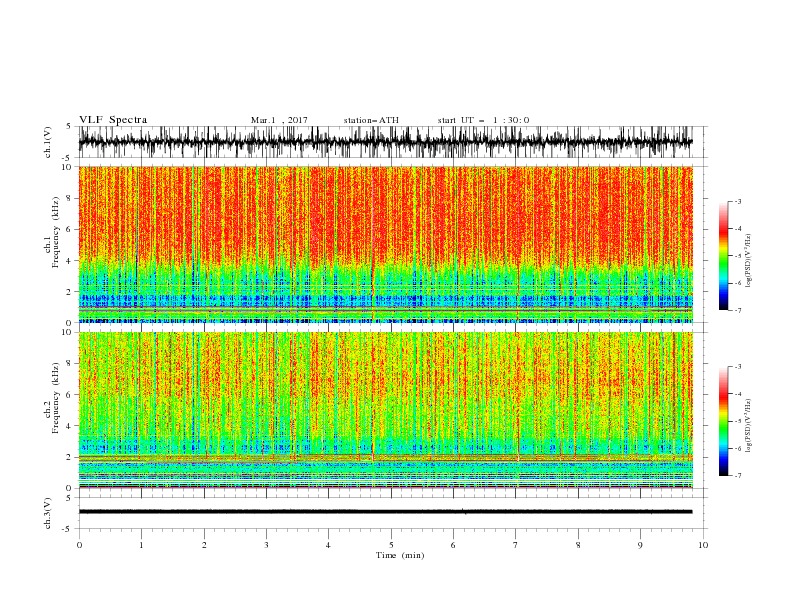
Task: Click the ch.1 colorbar 'log(PSD)(V²/Hz)' label
Action: [x=749, y=261]
